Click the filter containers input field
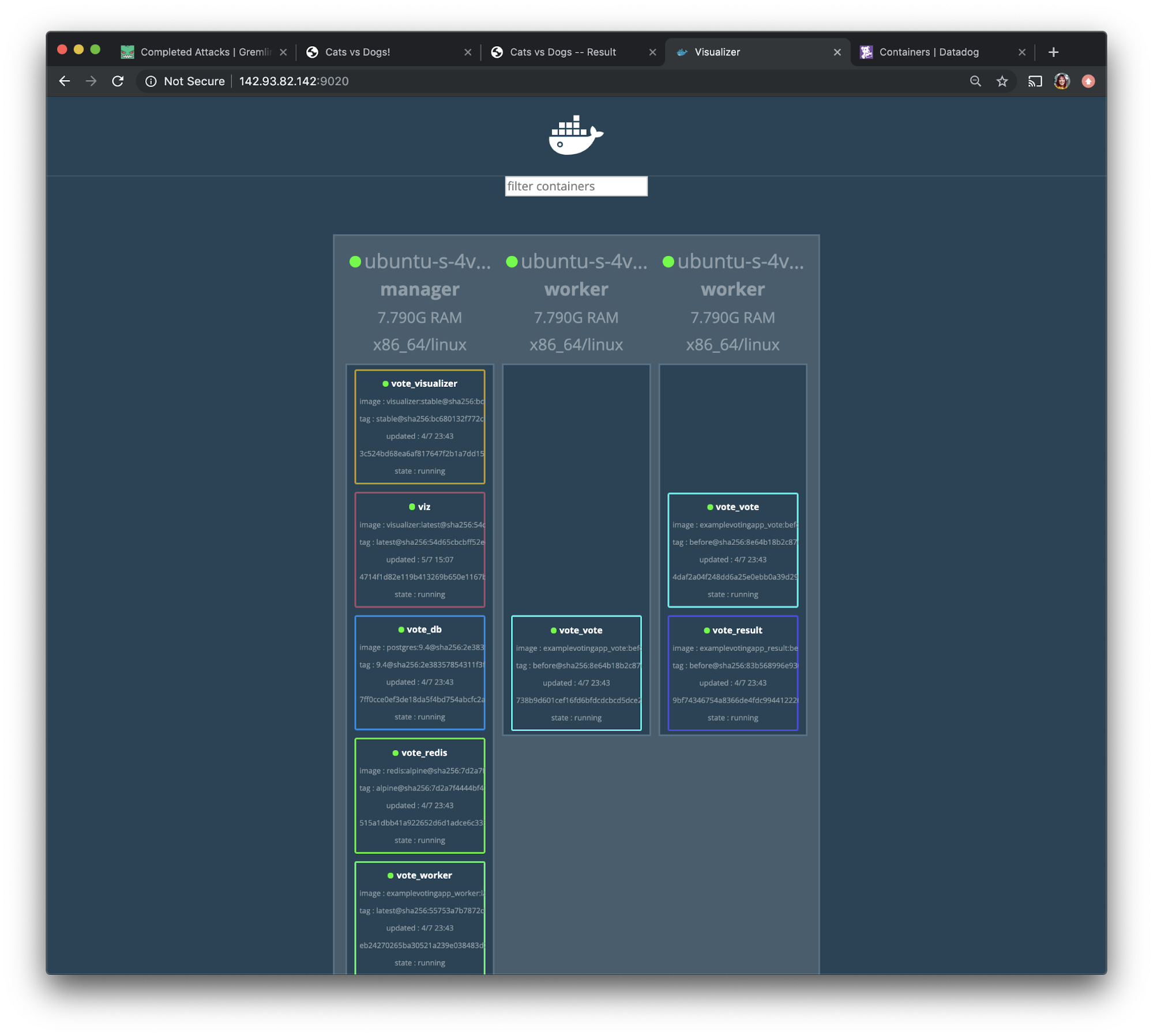The image size is (1153, 1036). (576, 186)
